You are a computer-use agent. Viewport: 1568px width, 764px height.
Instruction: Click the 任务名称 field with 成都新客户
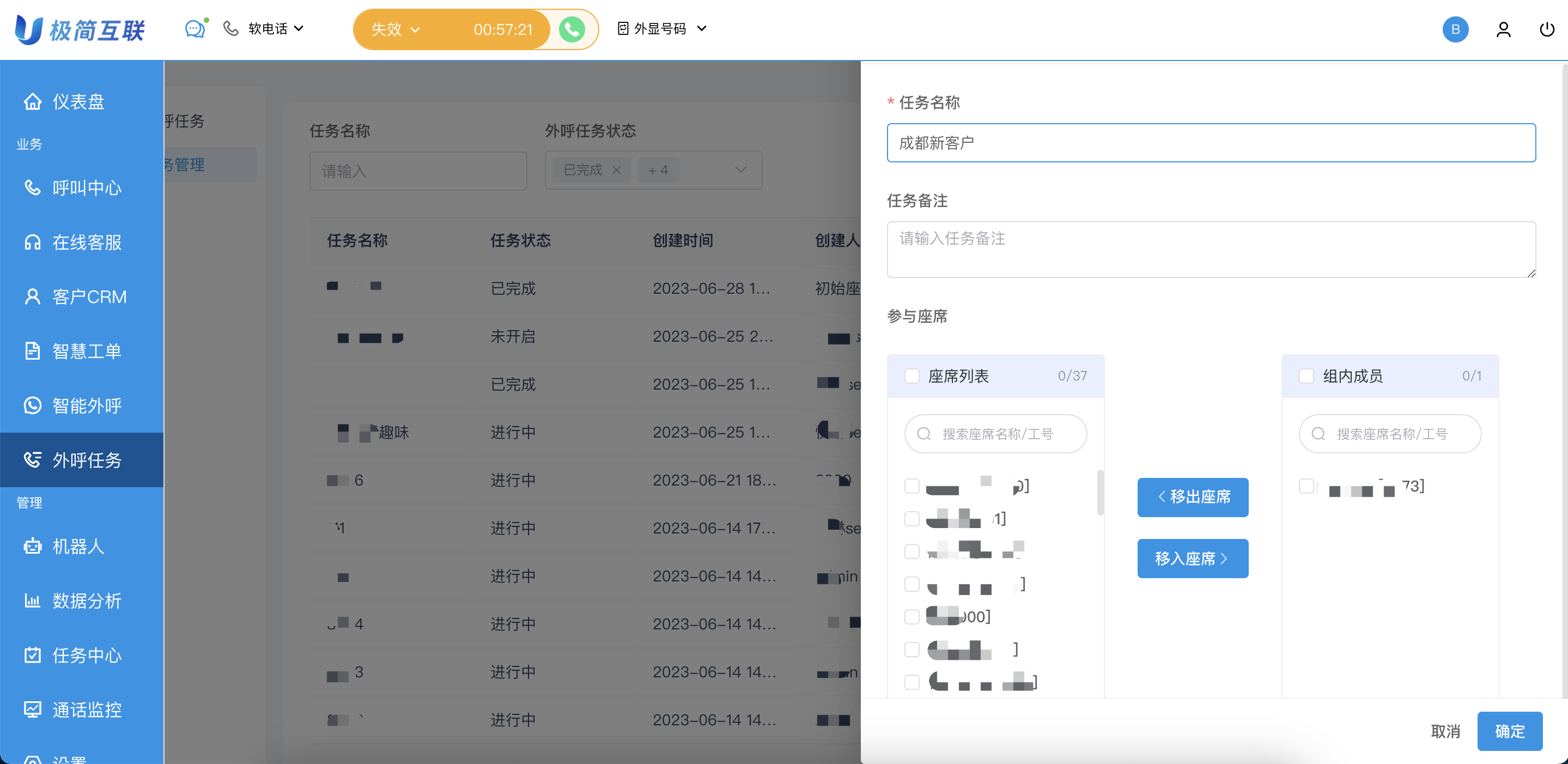pos(1211,142)
